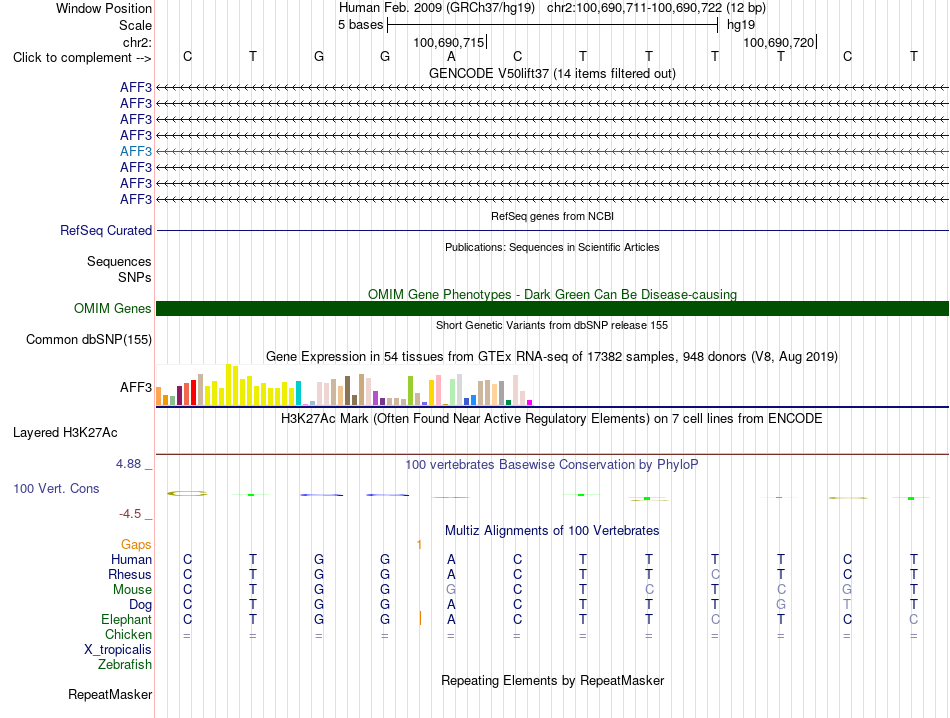Screen dimensions: 950x718
Task: Open the Layered H3K27Ac track label
Action: 65,433
